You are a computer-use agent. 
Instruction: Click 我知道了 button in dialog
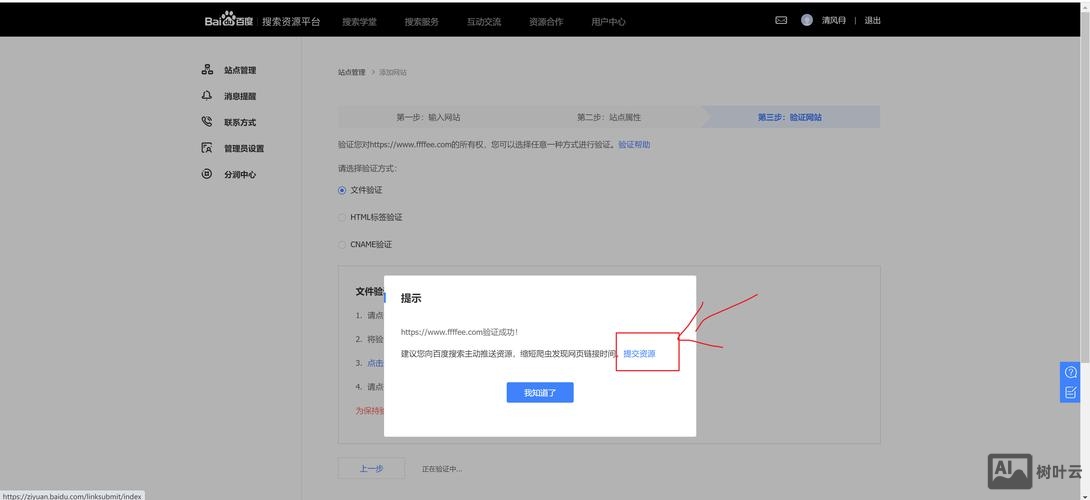click(540, 392)
